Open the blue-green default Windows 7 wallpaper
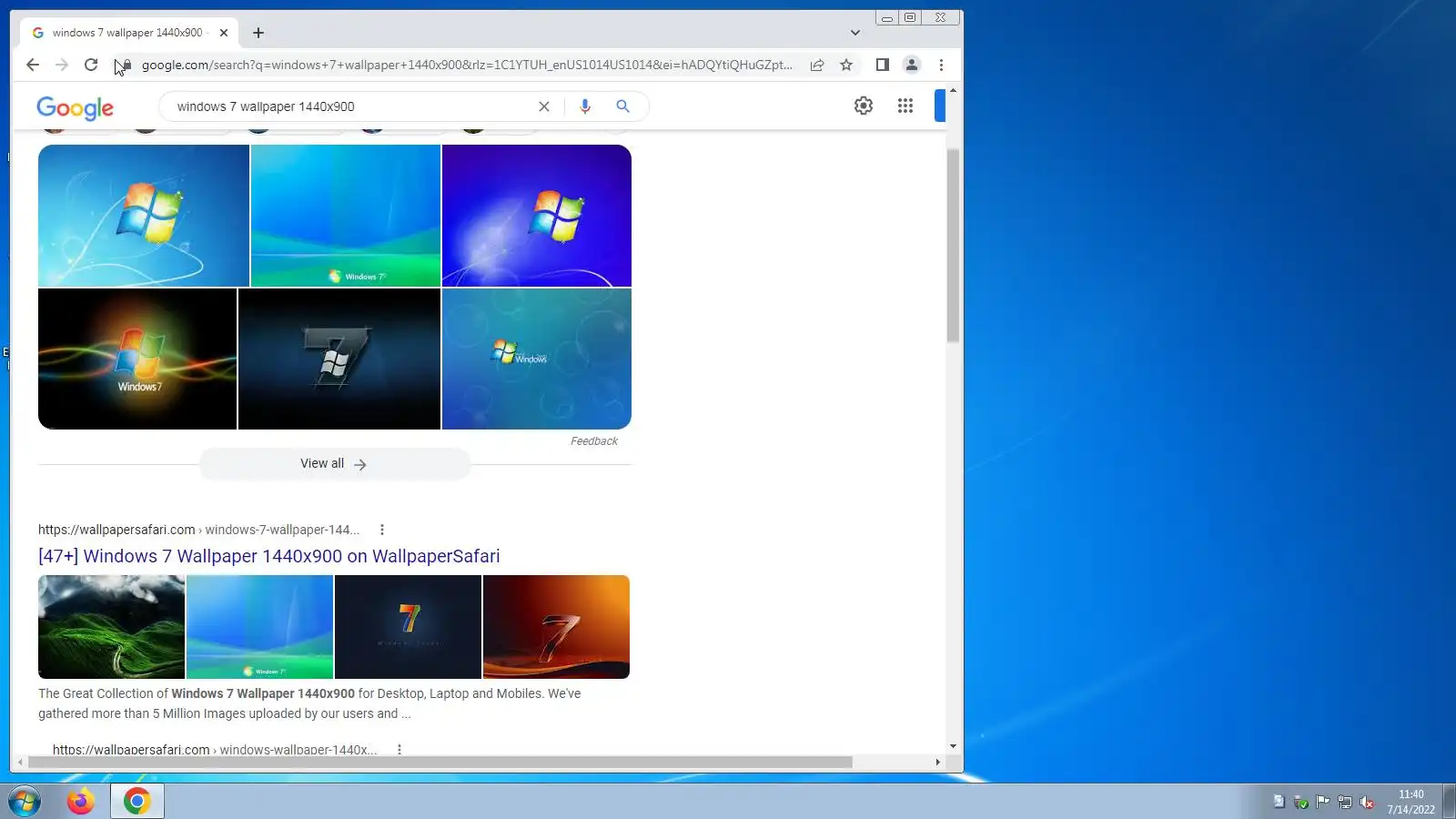This screenshot has height=819, width=1456. [346, 216]
